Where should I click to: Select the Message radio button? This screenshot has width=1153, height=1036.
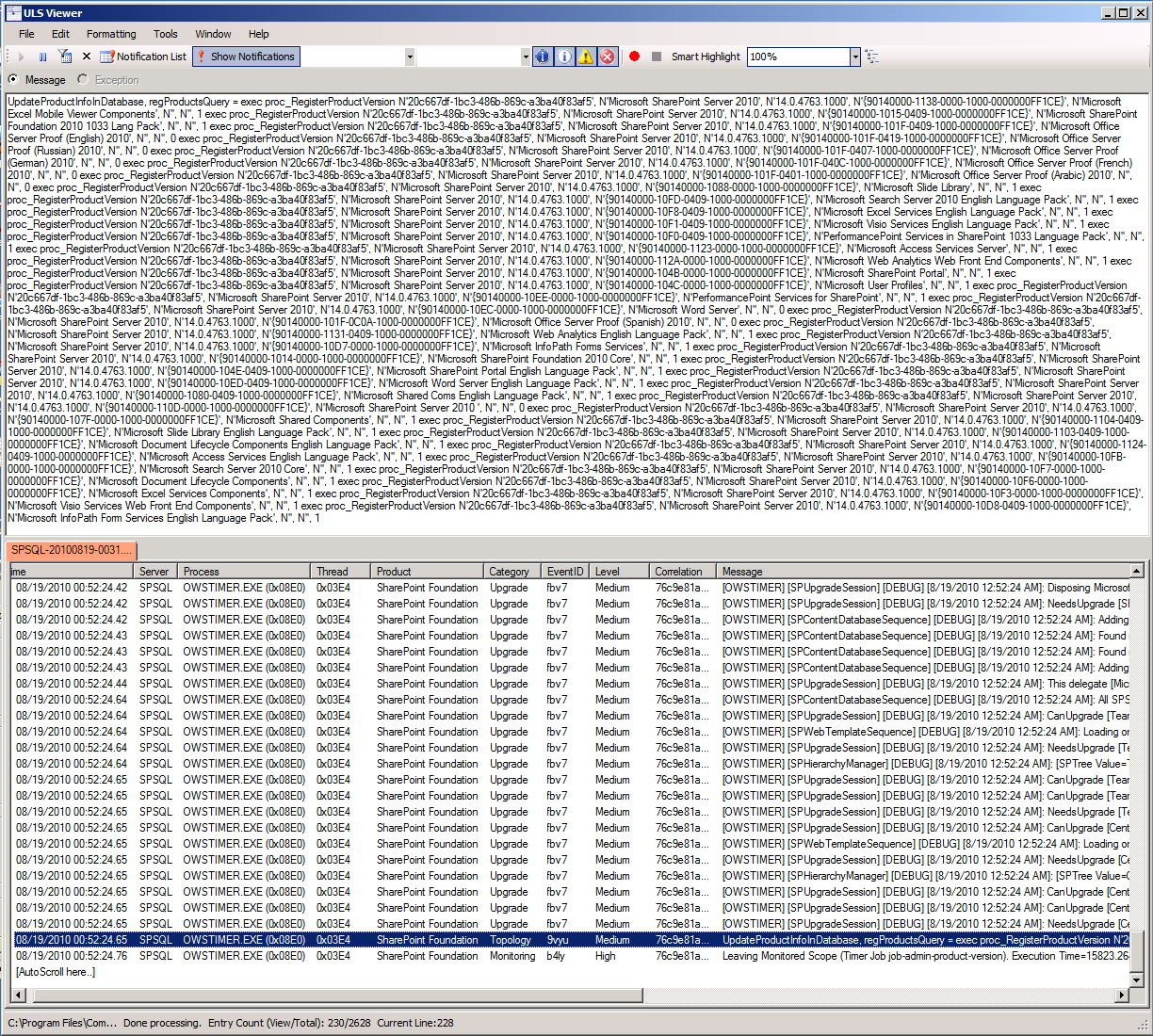(x=13, y=80)
